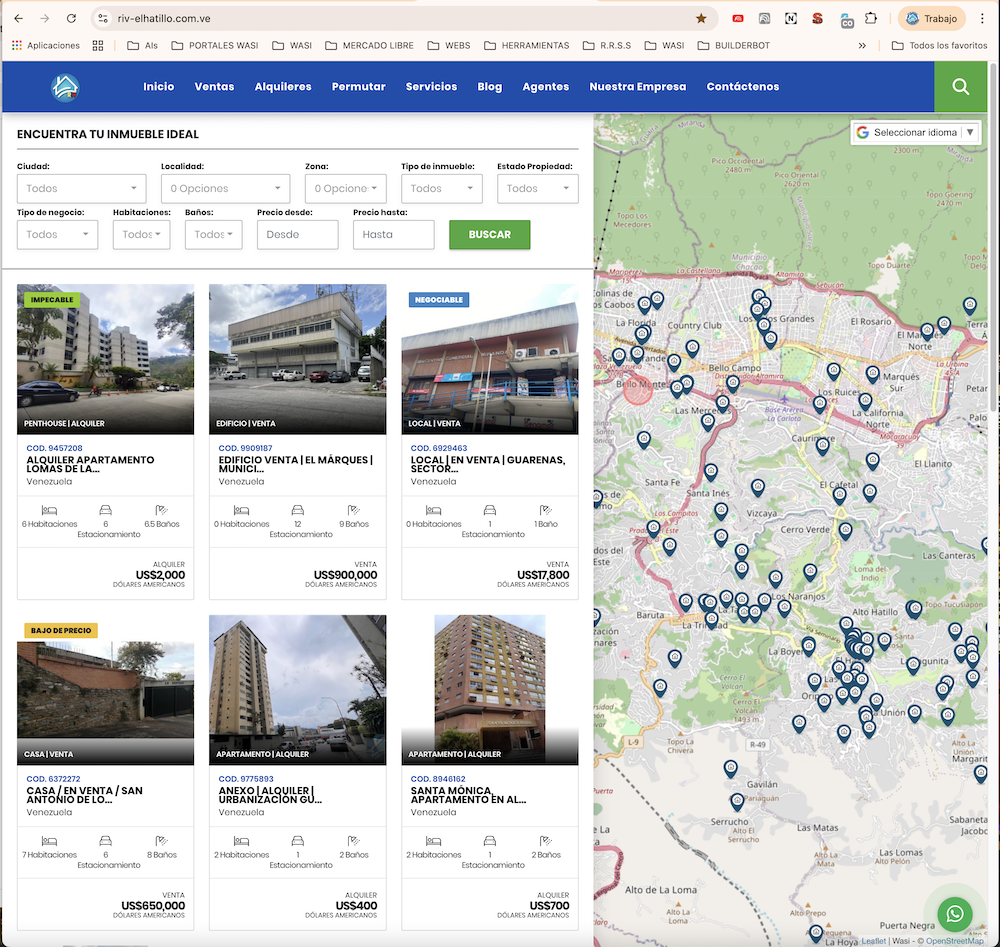Go to the Alquileres menu
This screenshot has width=1000, height=947.
click(x=283, y=87)
